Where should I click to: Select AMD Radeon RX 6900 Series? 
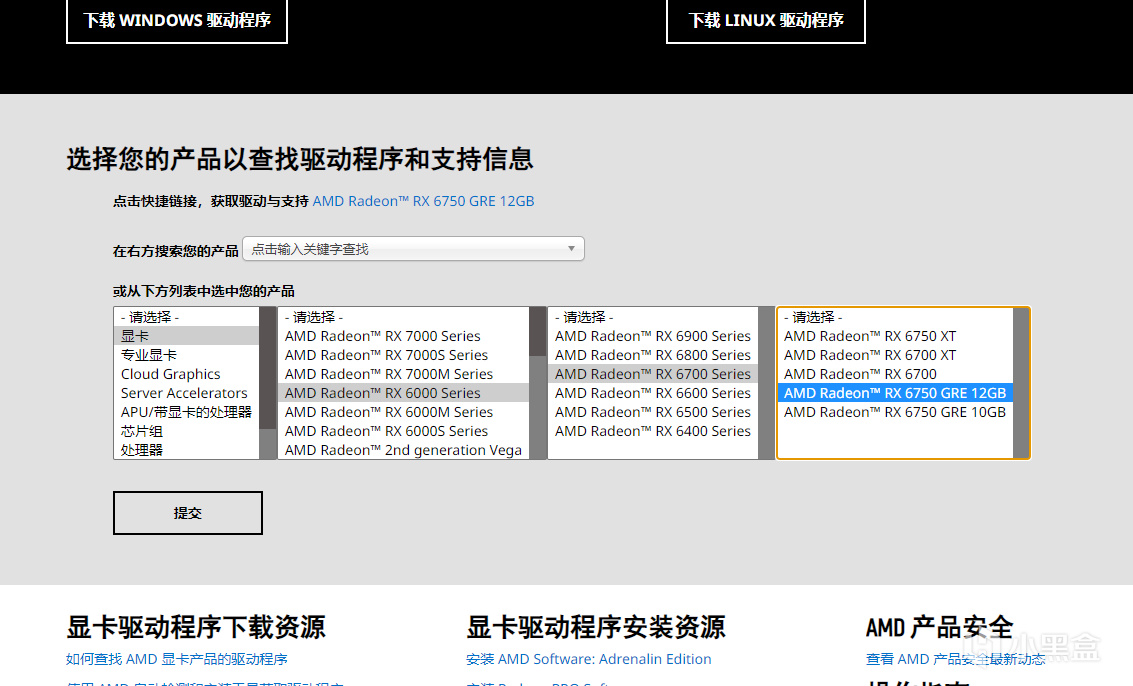(x=653, y=336)
